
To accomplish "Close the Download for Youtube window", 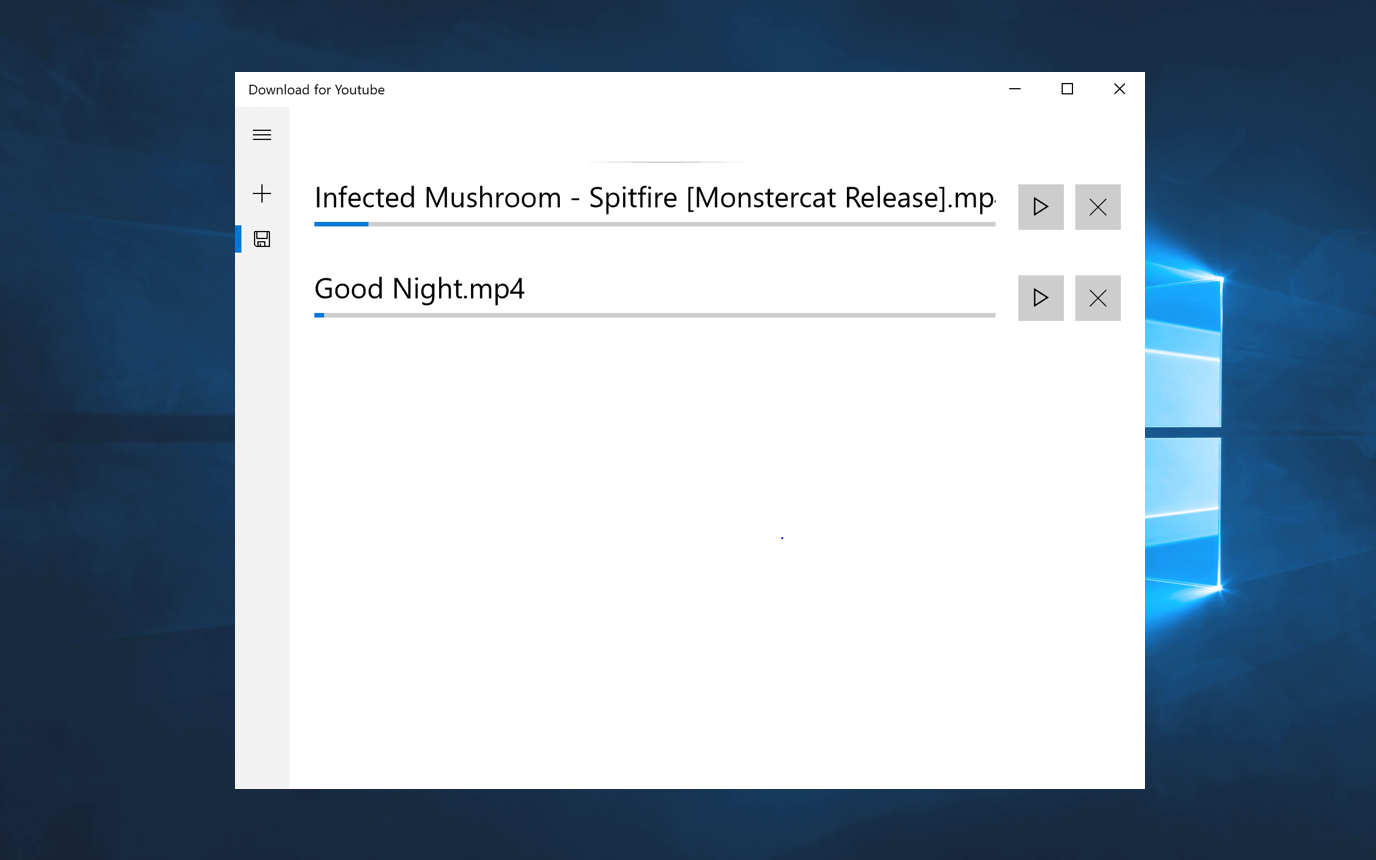I will pos(1119,89).
